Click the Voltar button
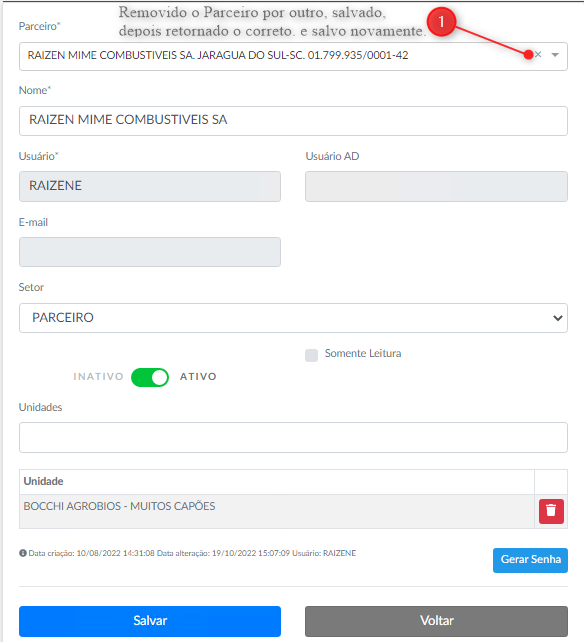 (436, 621)
